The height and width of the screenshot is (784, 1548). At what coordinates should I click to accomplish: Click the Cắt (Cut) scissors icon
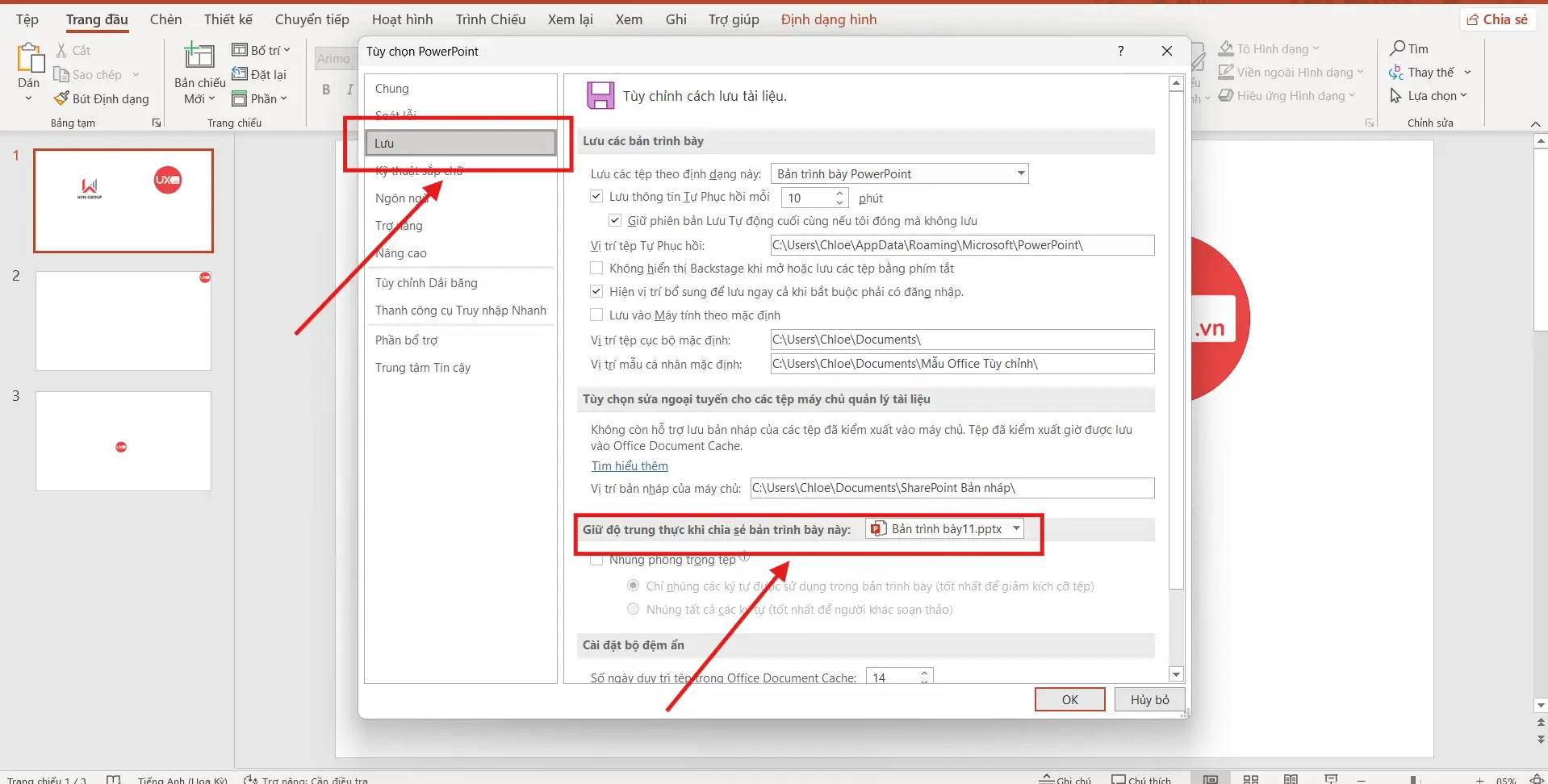point(61,50)
